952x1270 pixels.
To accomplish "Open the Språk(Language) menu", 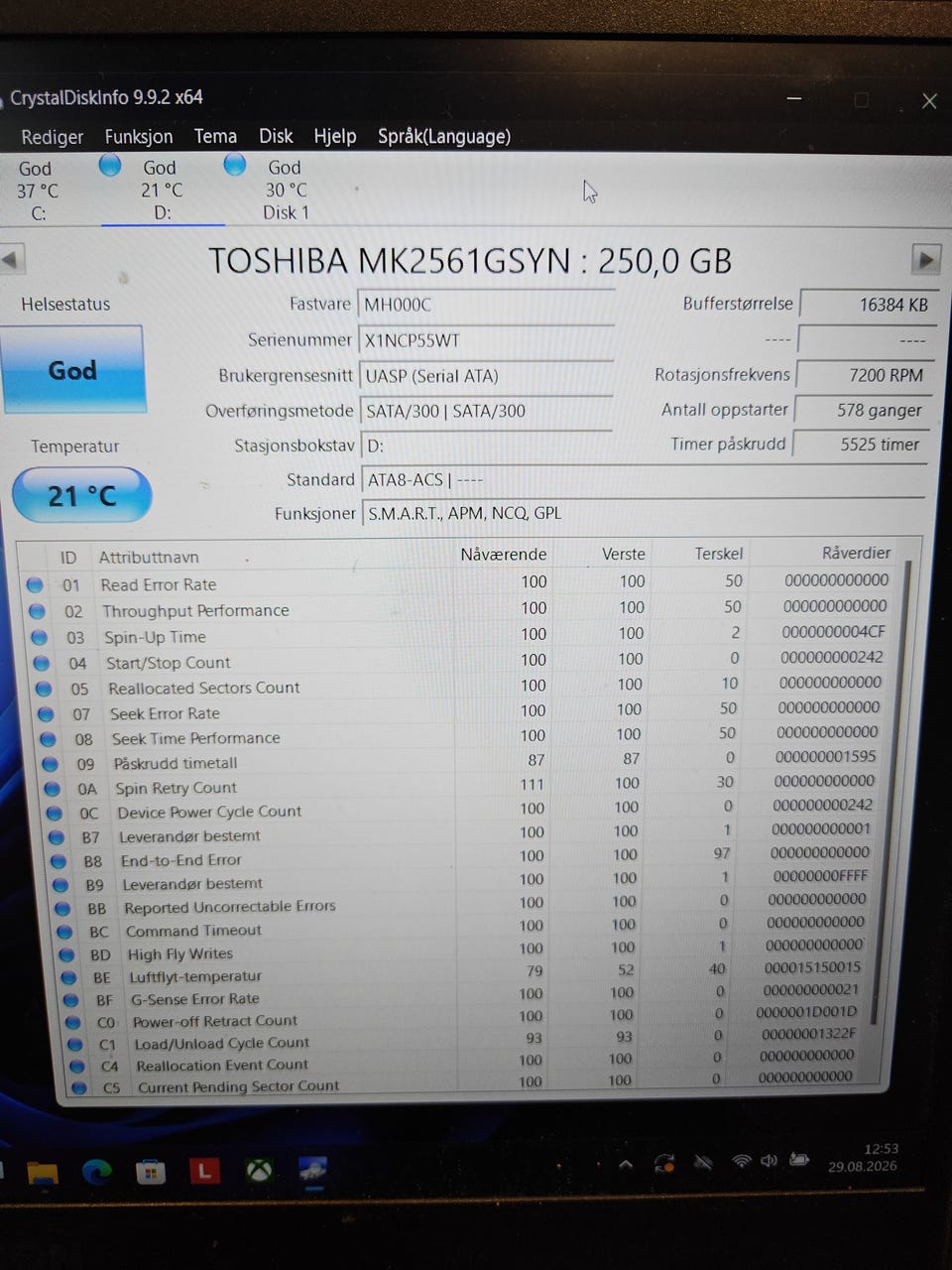I will [x=444, y=136].
